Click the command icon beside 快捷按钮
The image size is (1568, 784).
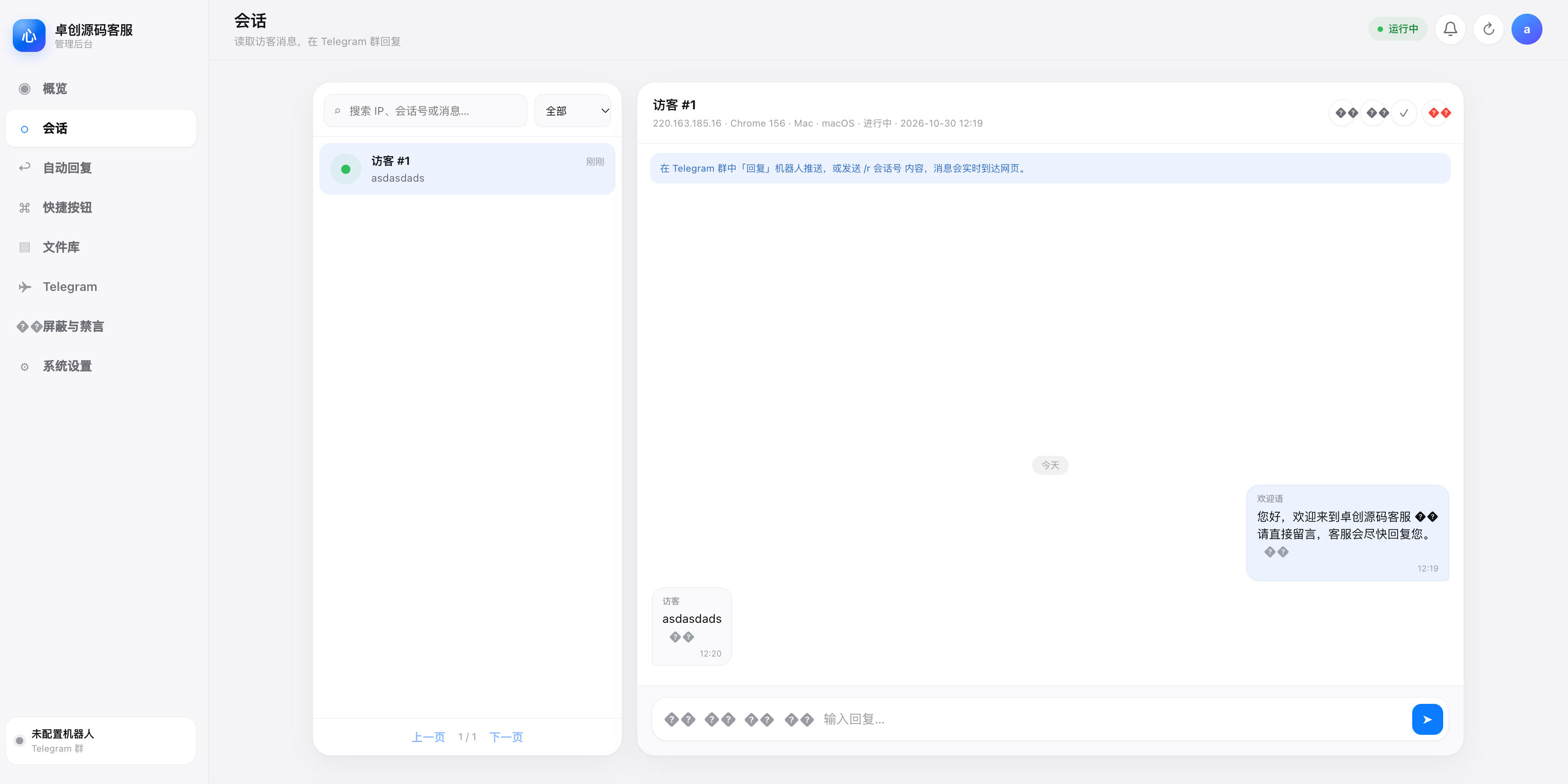point(24,208)
